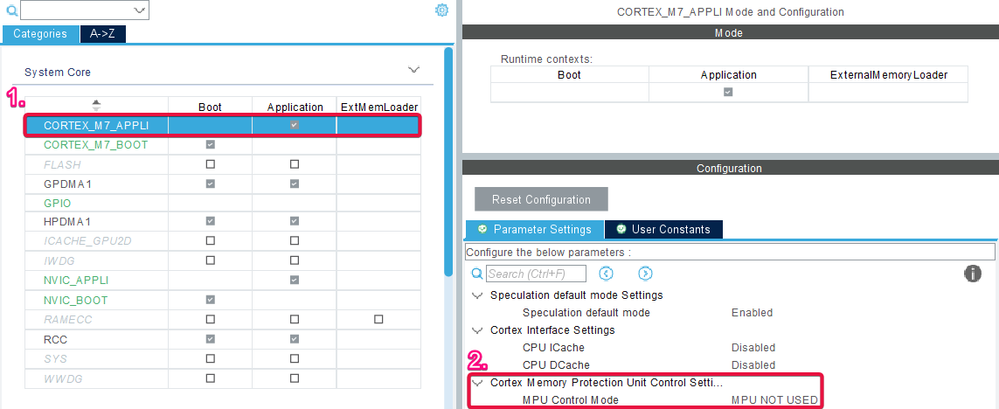Image resolution: width=999 pixels, height=409 pixels.
Task: Toggle the WWDG Boot checkbox
Action: click(x=210, y=378)
